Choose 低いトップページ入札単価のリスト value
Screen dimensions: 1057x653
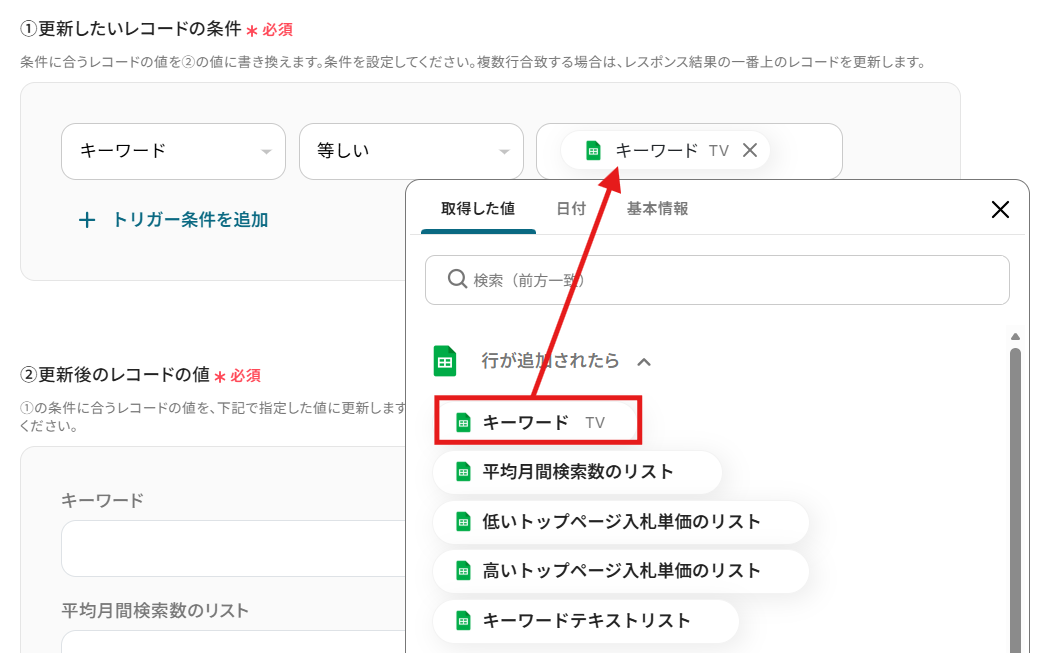point(620,522)
